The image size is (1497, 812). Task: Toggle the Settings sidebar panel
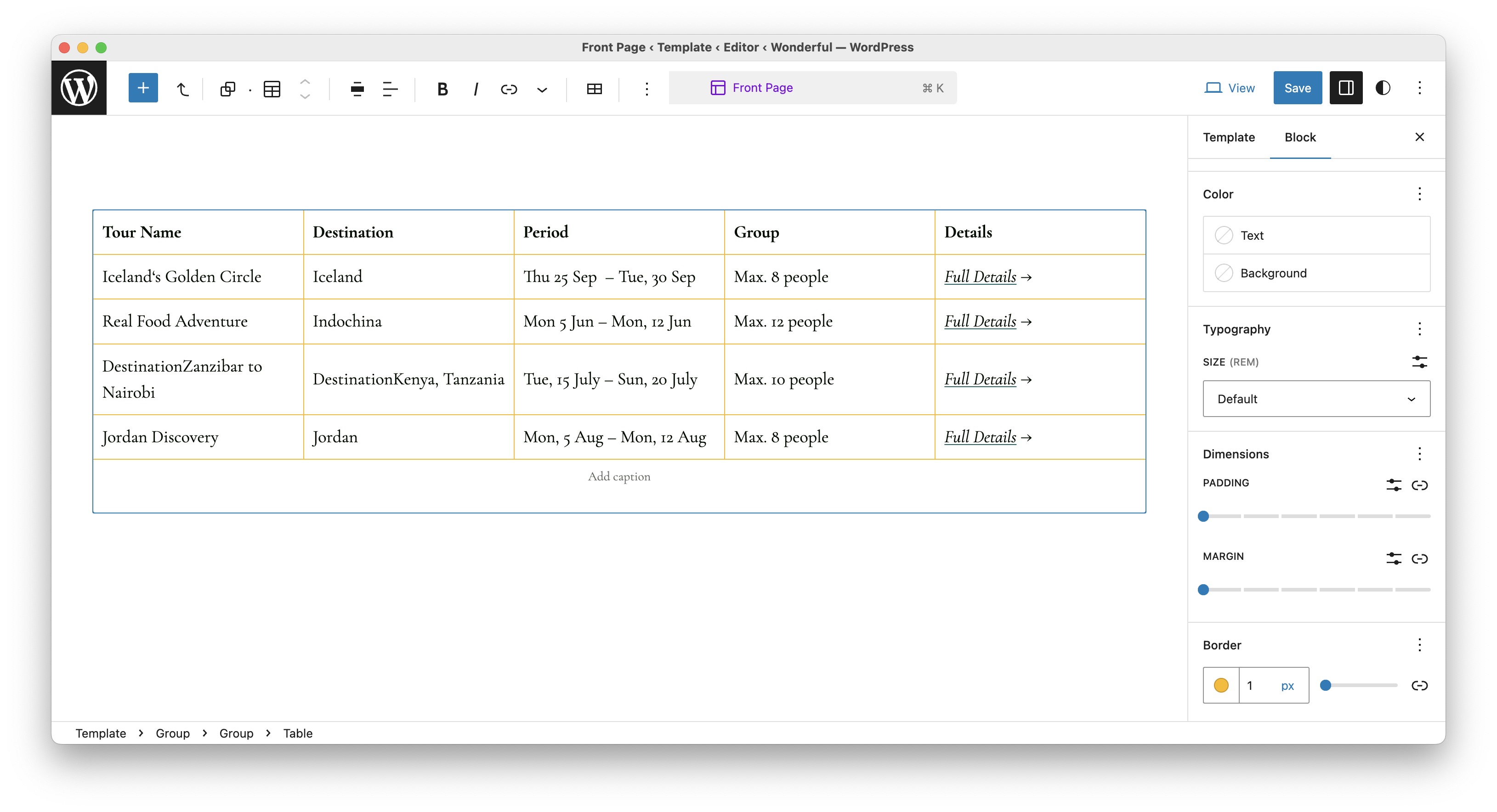click(x=1345, y=88)
